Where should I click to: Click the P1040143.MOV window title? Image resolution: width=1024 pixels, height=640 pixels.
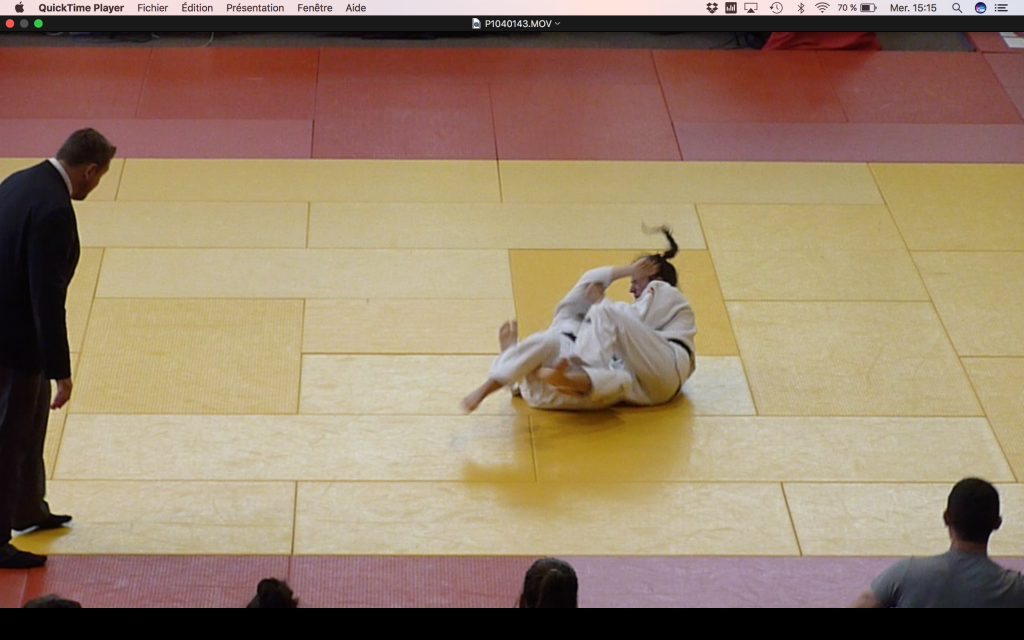coord(518,24)
